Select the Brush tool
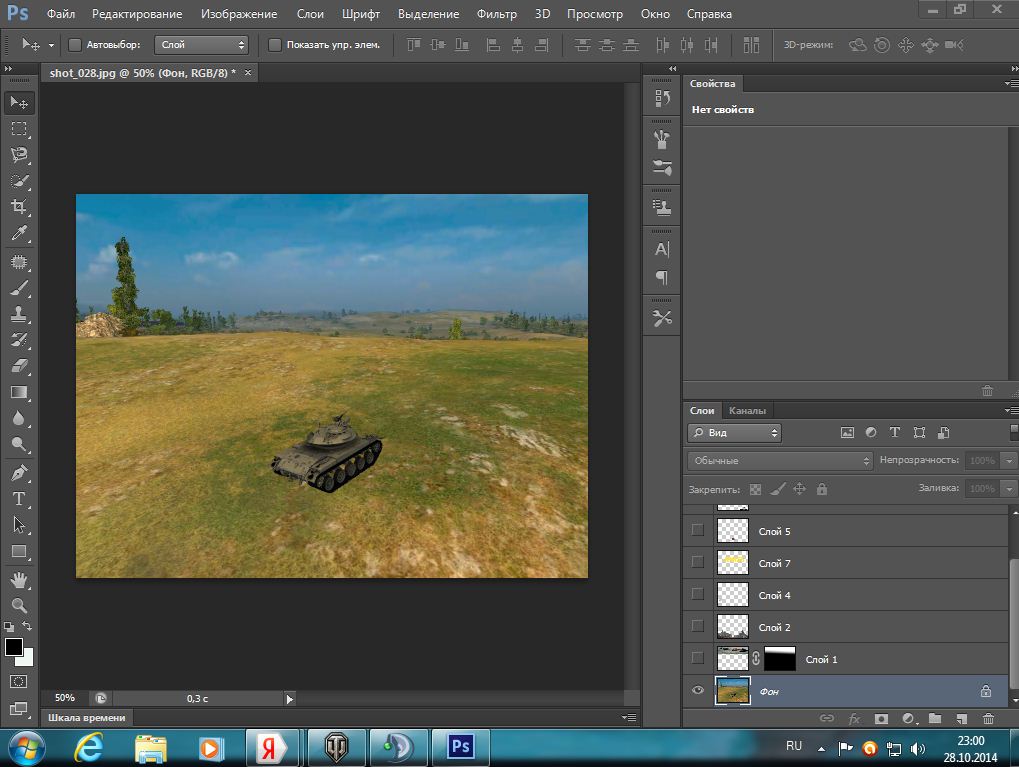Viewport: 1019px width, 767px height. click(x=19, y=288)
